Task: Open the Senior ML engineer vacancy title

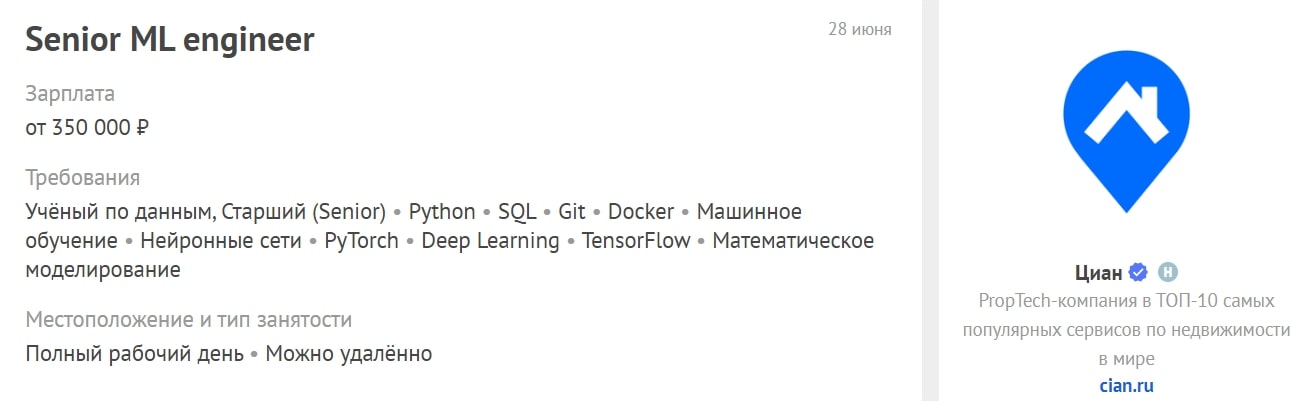Action: point(170,39)
